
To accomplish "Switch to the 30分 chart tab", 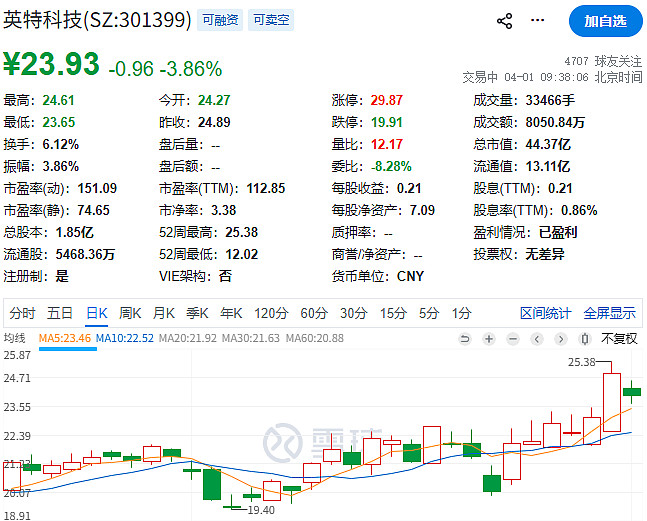I will coord(354,313).
